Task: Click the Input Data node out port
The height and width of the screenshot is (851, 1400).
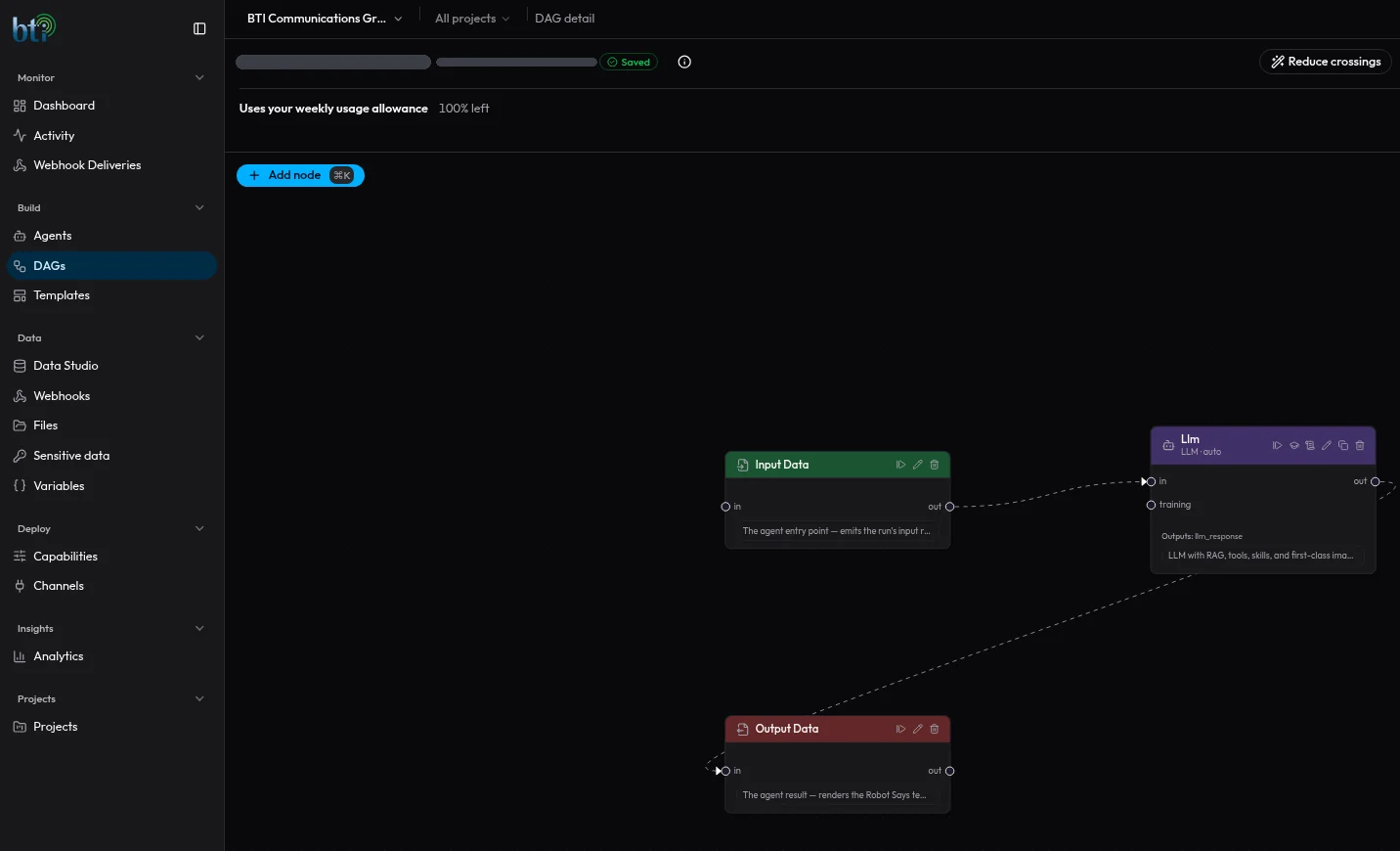Action: pyautogui.click(x=949, y=507)
